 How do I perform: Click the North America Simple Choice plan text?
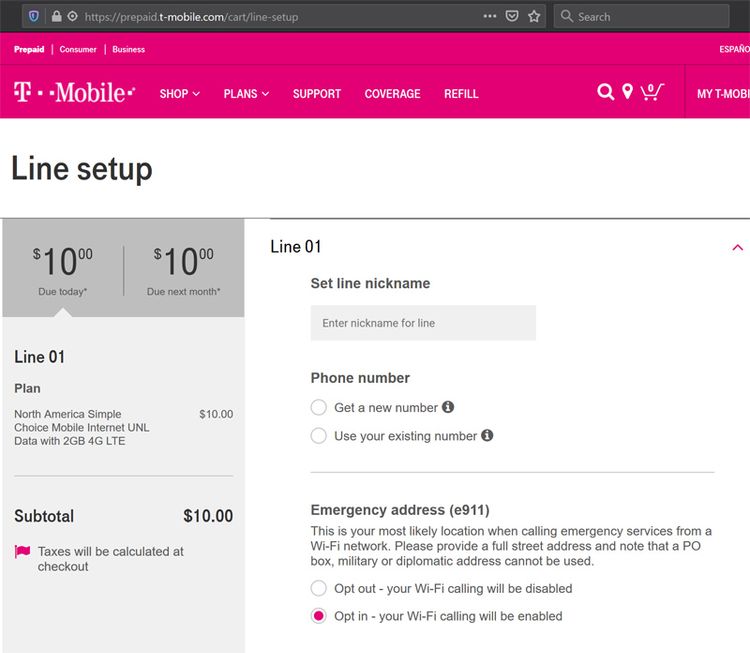[81, 427]
